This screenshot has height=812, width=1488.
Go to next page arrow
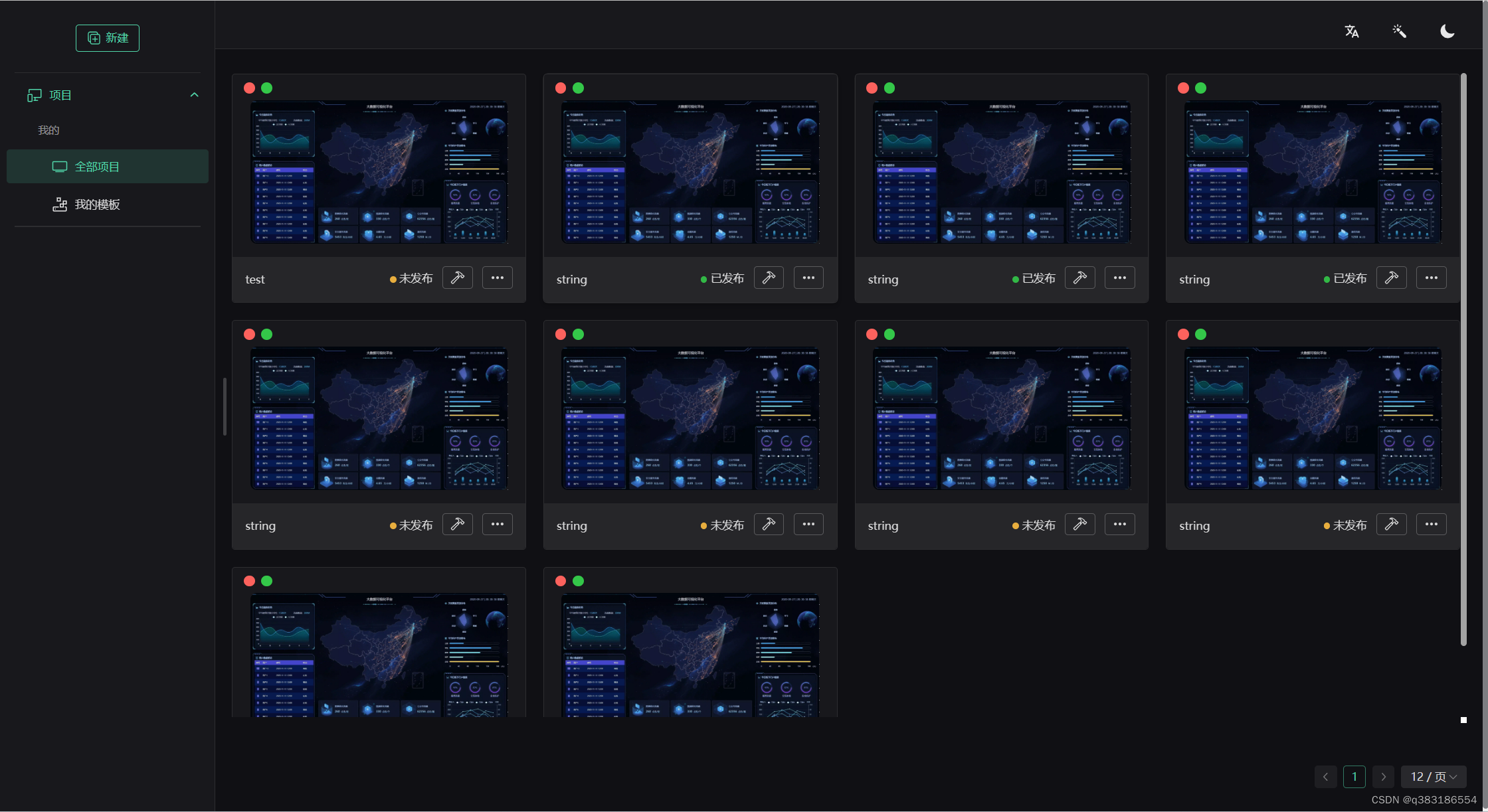pyautogui.click(x=1383, y=777)
